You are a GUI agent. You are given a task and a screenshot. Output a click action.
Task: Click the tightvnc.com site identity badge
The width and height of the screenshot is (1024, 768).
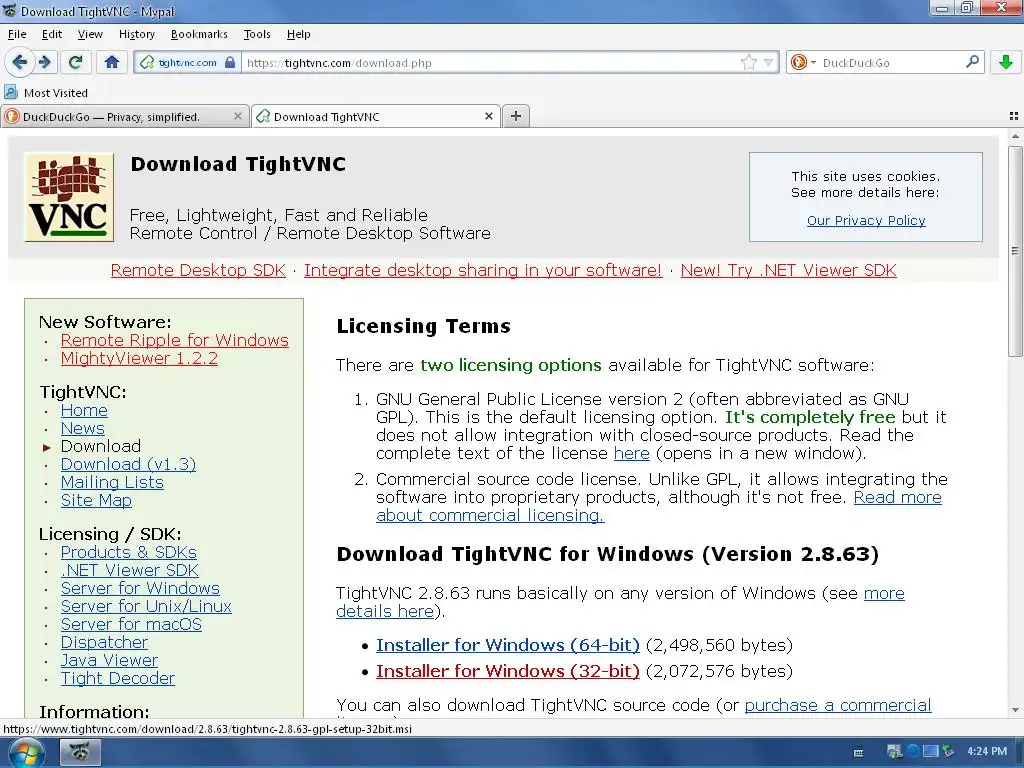coord(187,63)
